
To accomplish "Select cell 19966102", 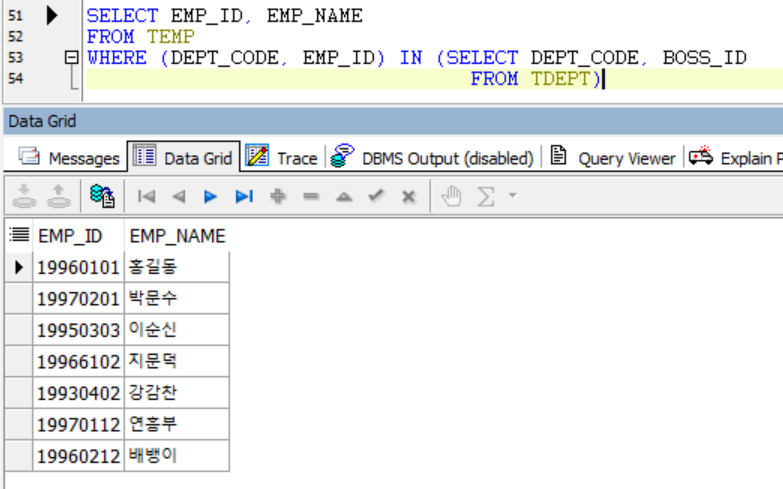I will tap(78, 362).
